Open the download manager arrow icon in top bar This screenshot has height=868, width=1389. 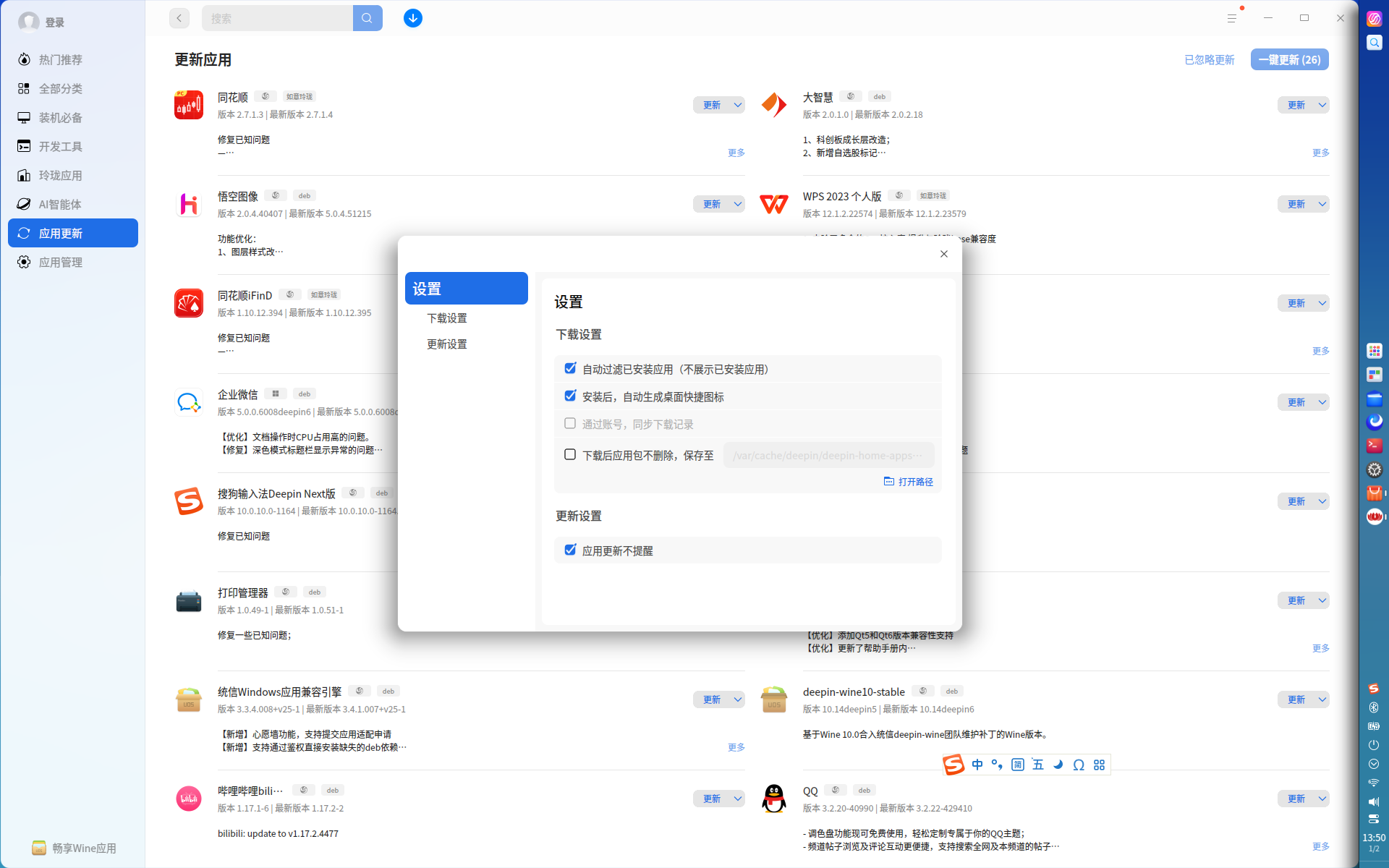(413, 18)
